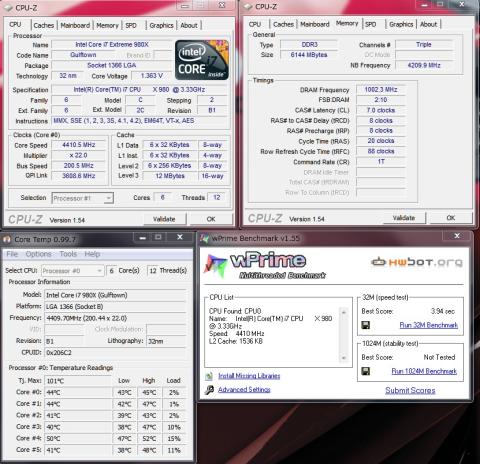Click the Run 1024M Benchmark link
480x464 pixels.
coord(424,371)
